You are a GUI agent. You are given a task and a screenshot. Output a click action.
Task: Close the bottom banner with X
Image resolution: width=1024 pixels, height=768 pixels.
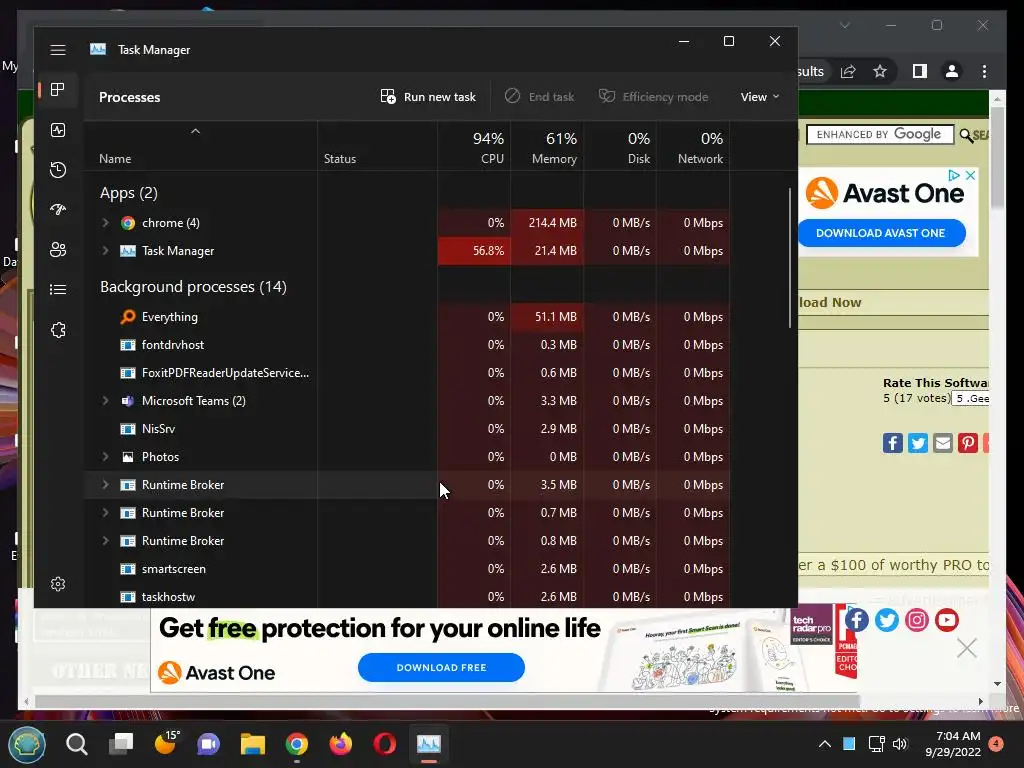pyautogui.click(x=967, y=648)
